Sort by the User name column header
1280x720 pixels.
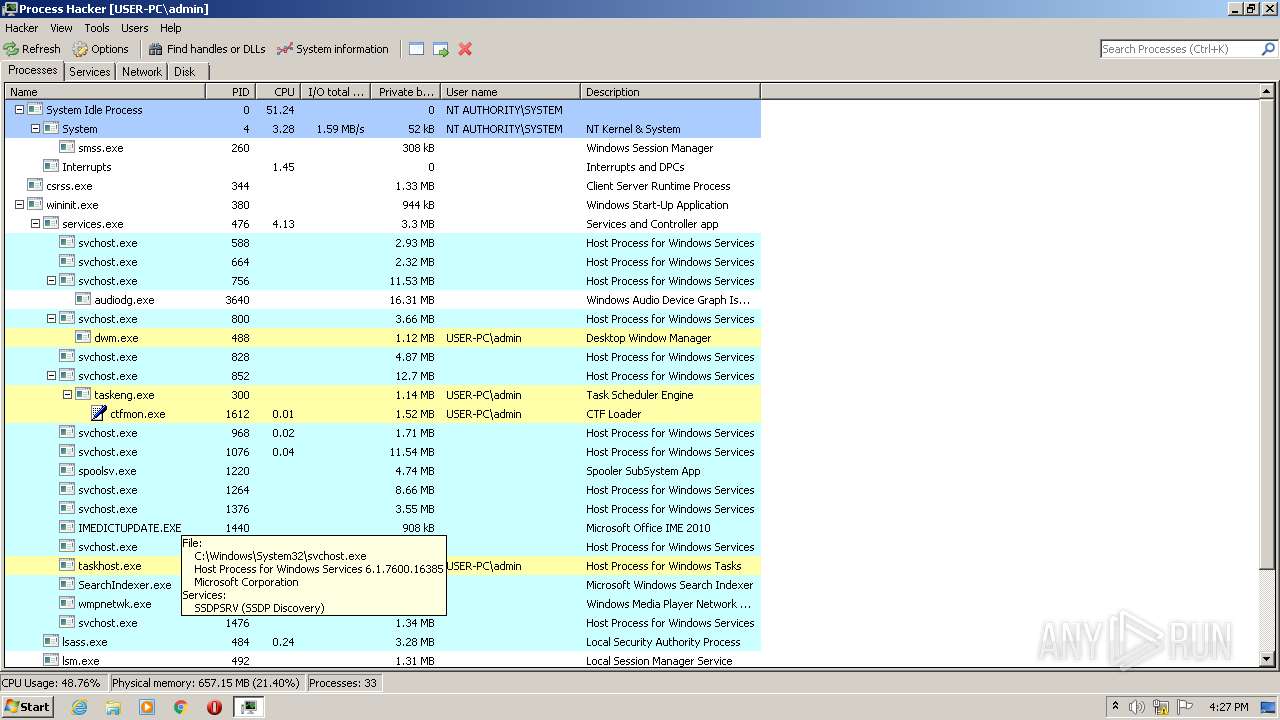click(x=510, y=92)
